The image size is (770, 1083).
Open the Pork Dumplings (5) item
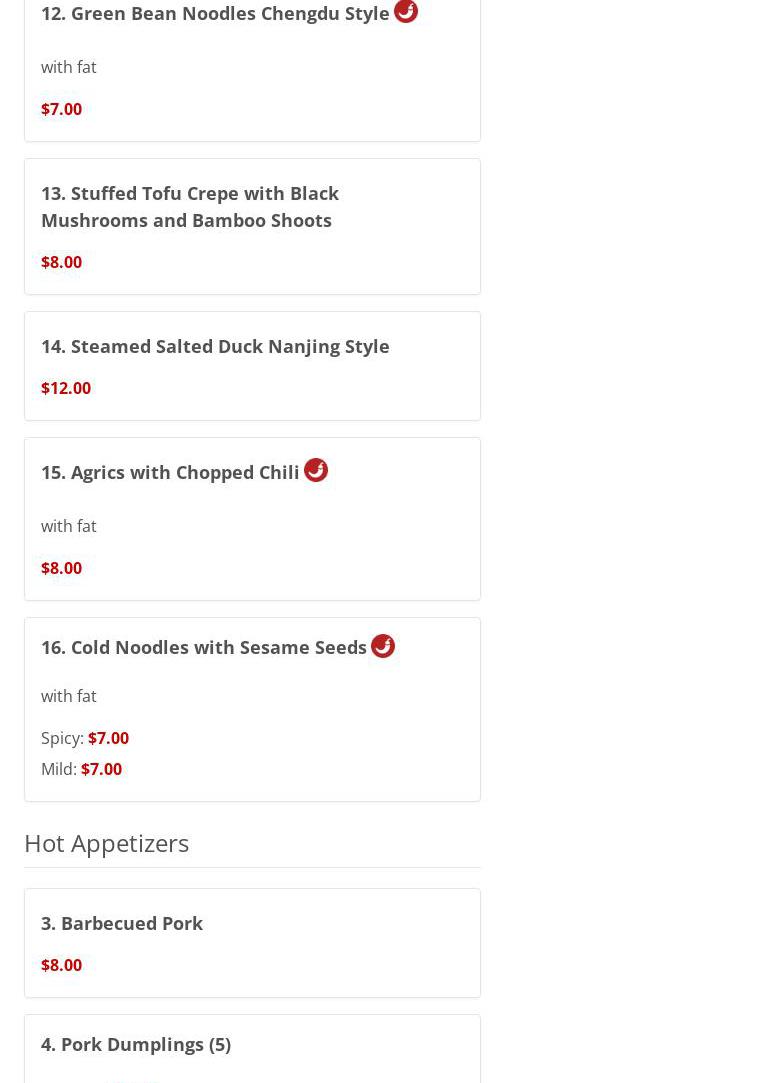point(136,1044)
